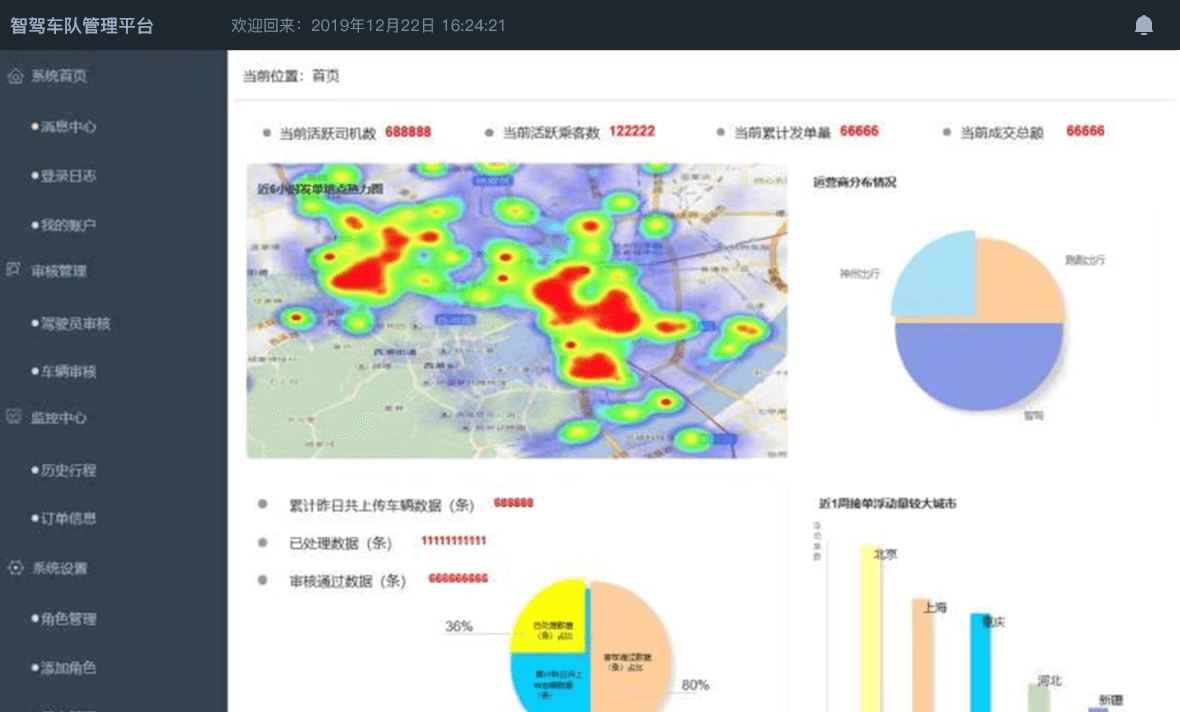Screen dimensions: 1180x712
Task: Click the 当前活跃司机数 label
Action: (327, 133)
